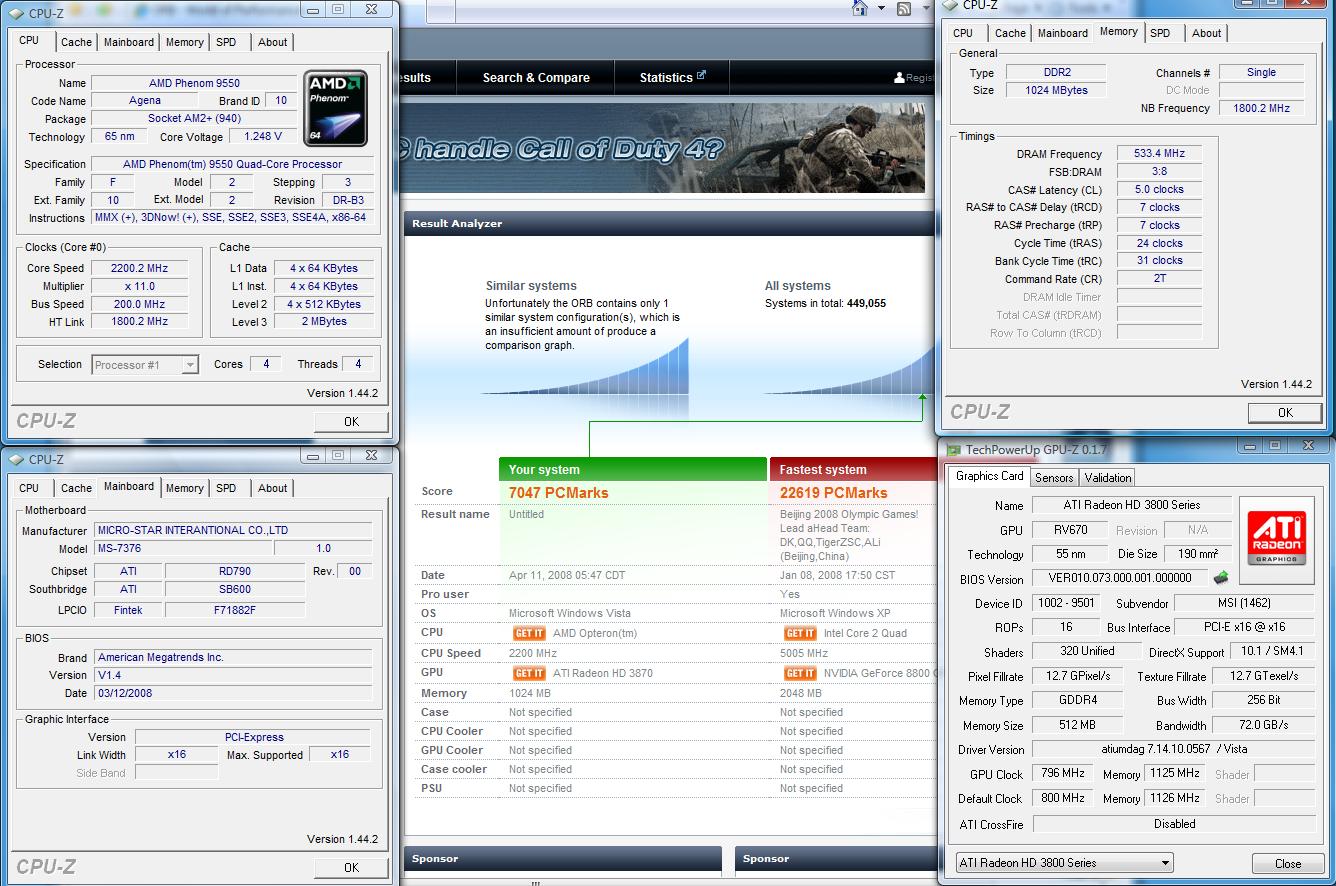
Task: Open the Statistics menu item on the website
Action: (x=672, y=78)
